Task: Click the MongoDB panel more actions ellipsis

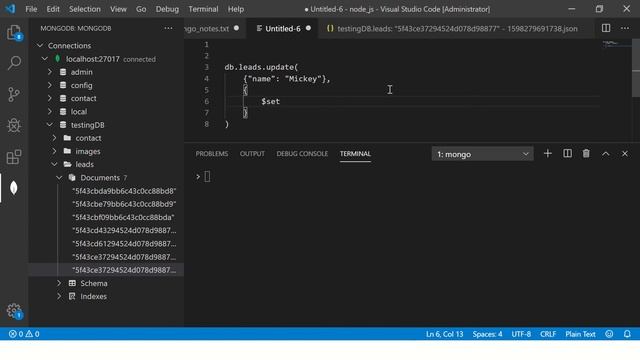Action: (169, 28)
